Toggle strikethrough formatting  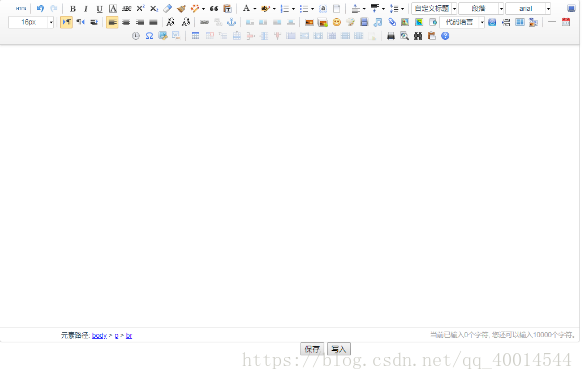pyautogui.click(x=126, y=9)
